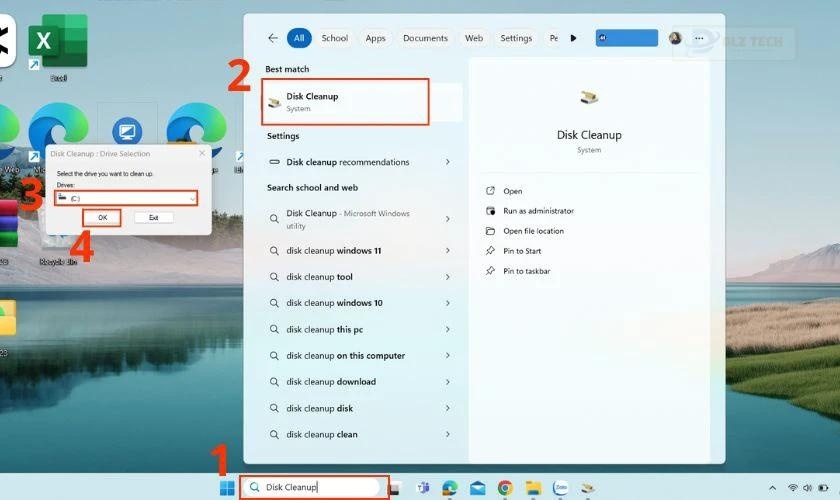Click the taskbar search box
Screen dimensions: 840x500
(314, 487)
